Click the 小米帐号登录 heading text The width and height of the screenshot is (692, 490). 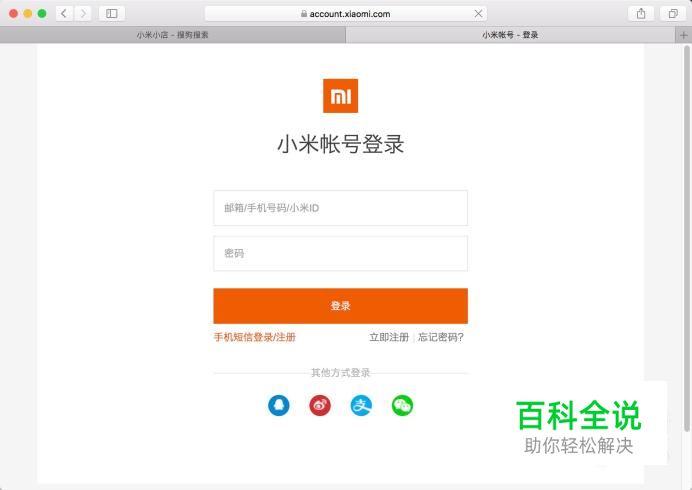coord(340,144)
